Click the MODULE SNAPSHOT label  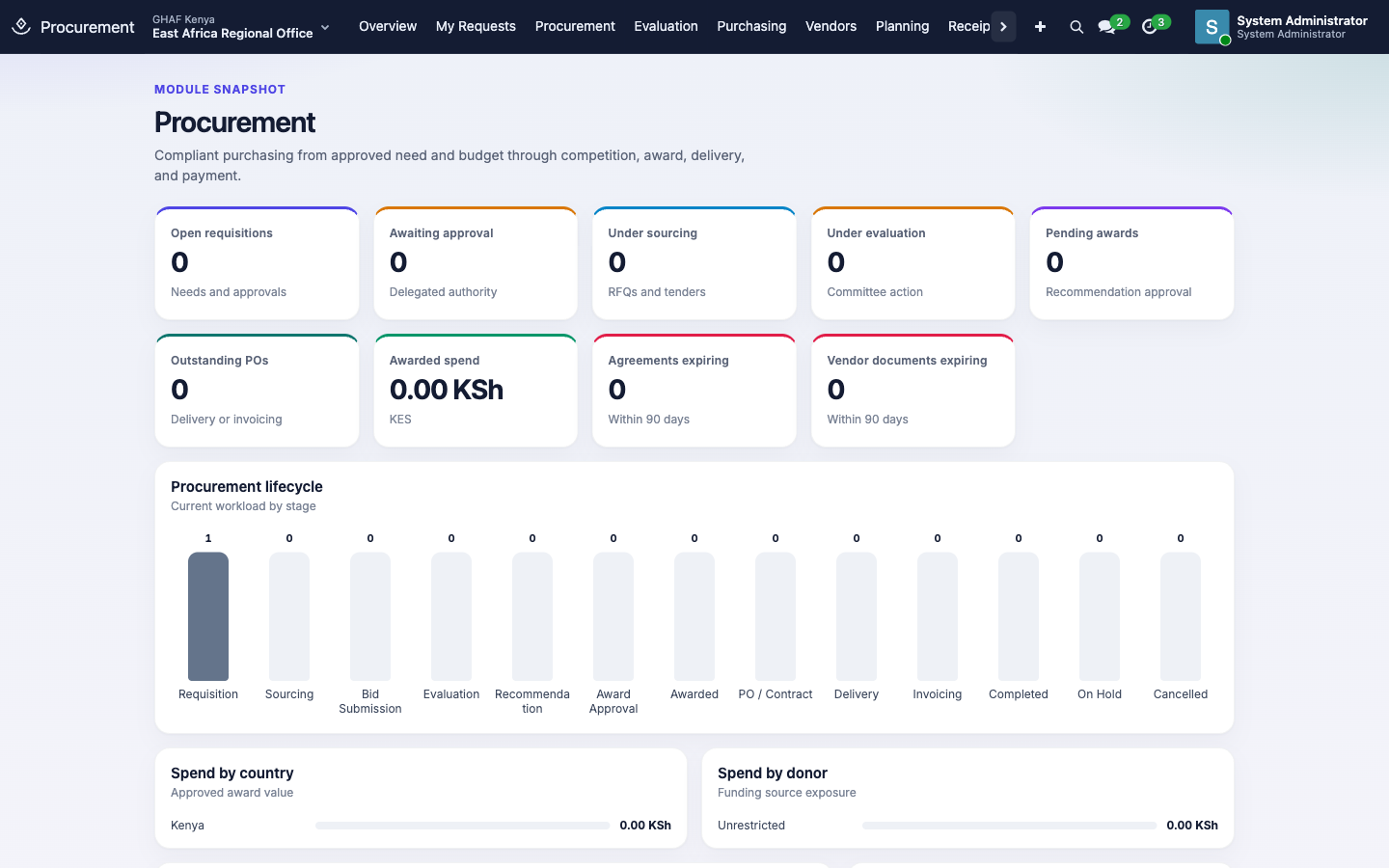pos(220,90)
